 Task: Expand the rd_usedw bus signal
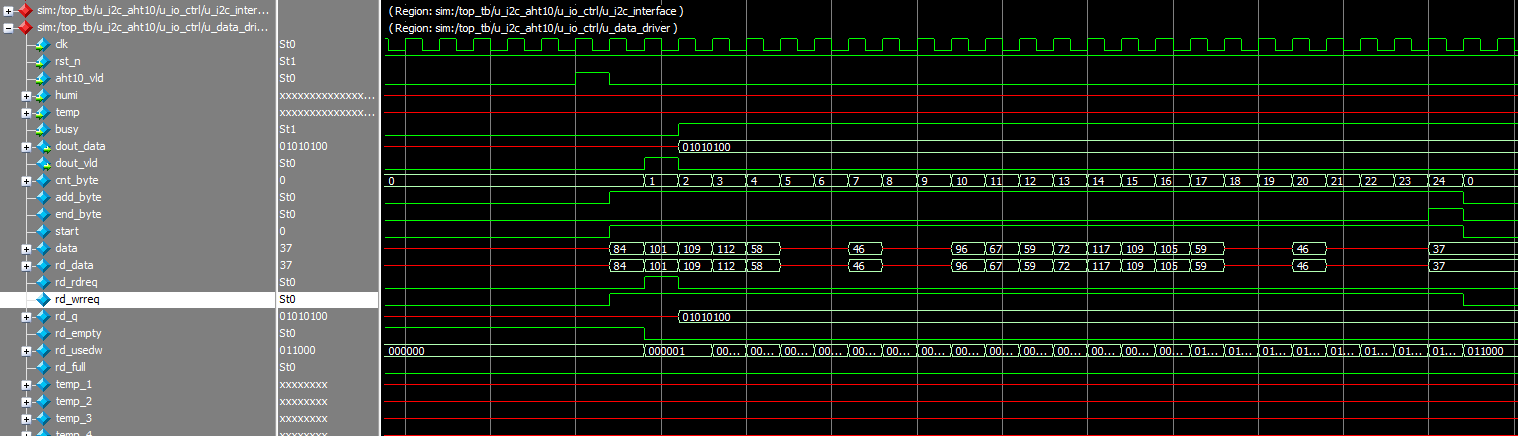26,350
